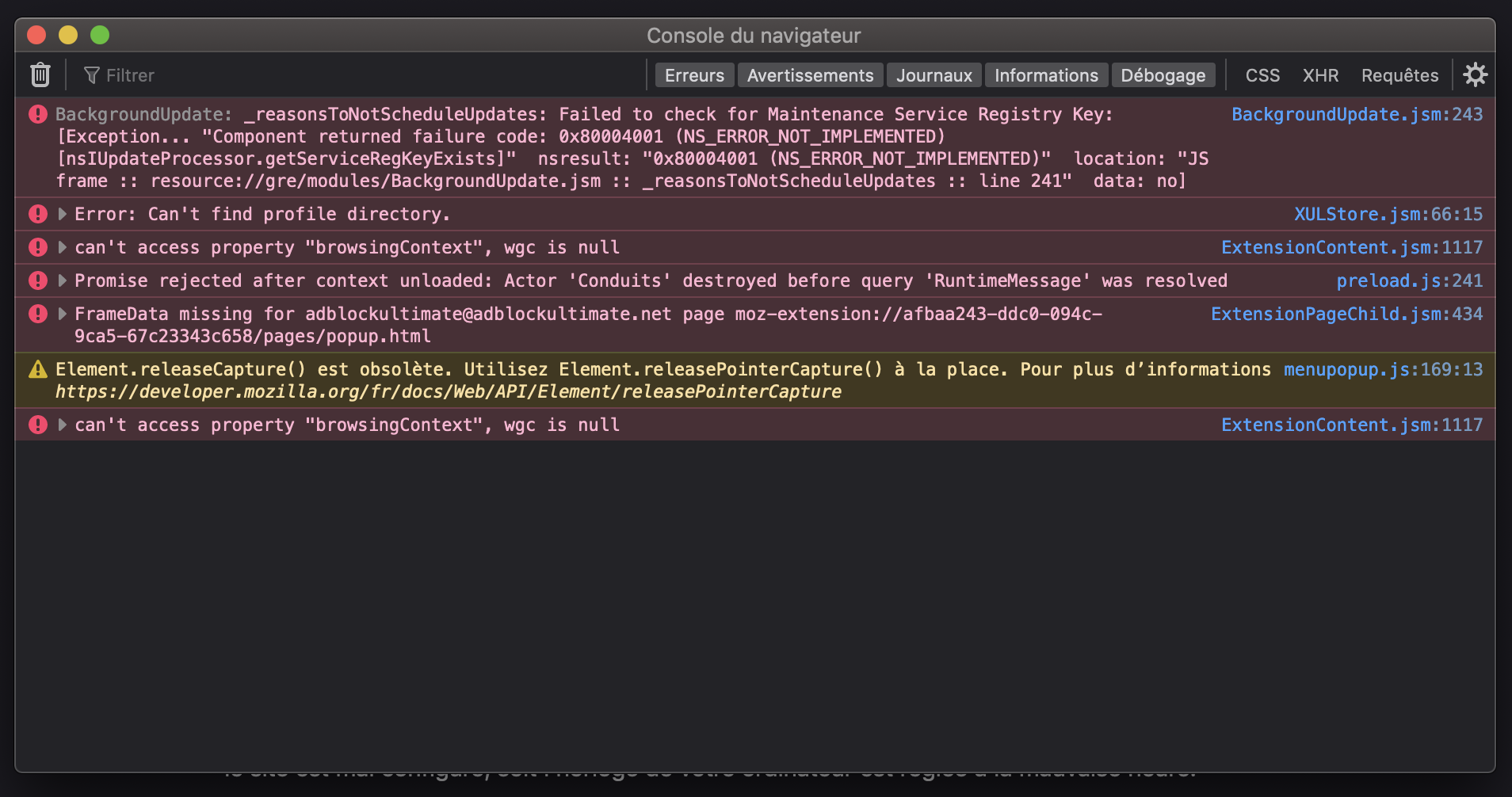Close the Console du navigateur window
This screenshot has width=1512, height=797.
point(36,35)
